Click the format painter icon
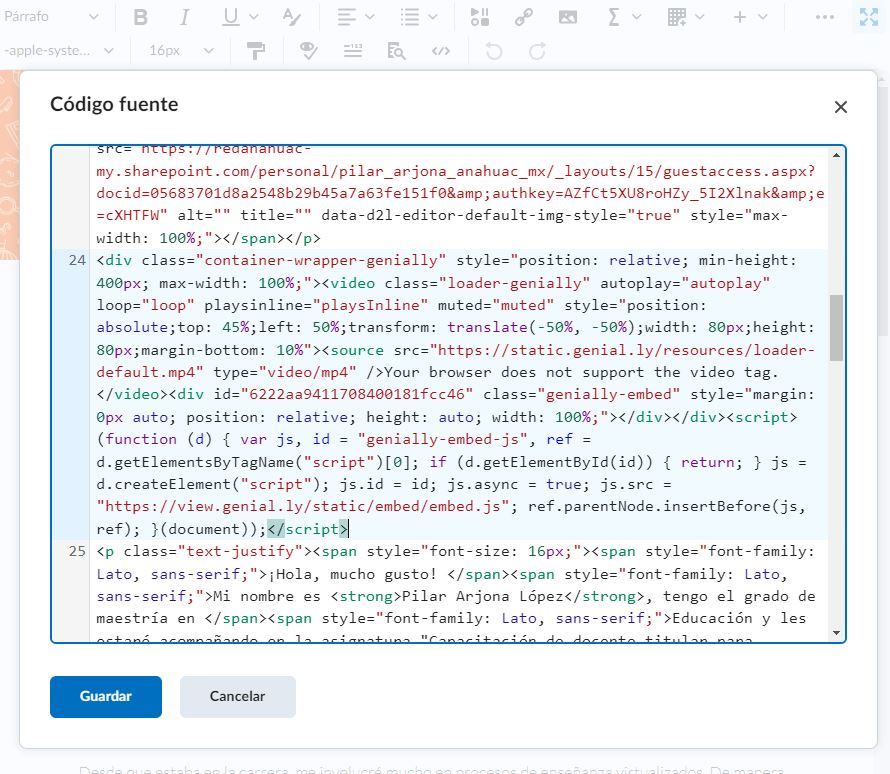The height and width of the screenshot is (774, 890). point(256,51)
